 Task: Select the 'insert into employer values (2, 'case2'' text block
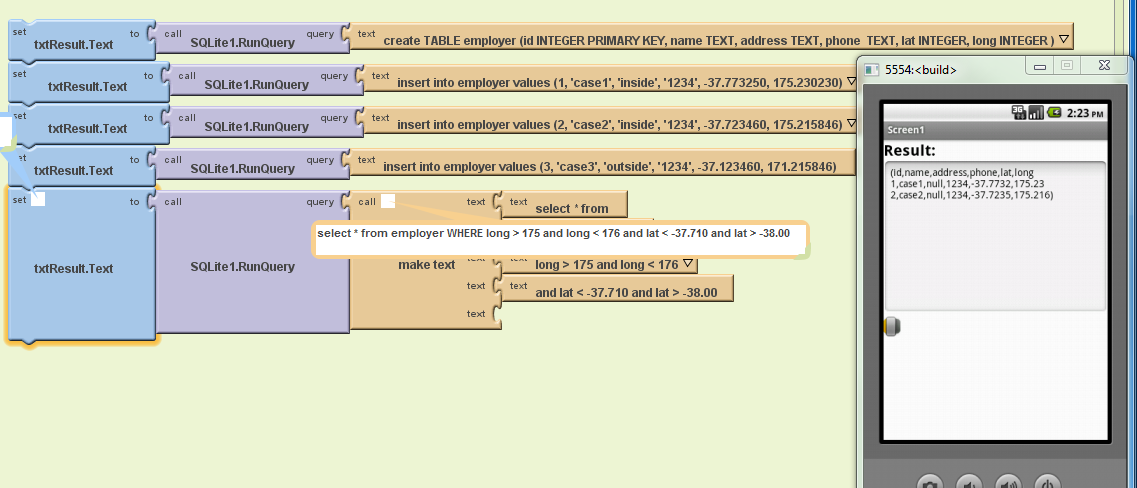608,120
